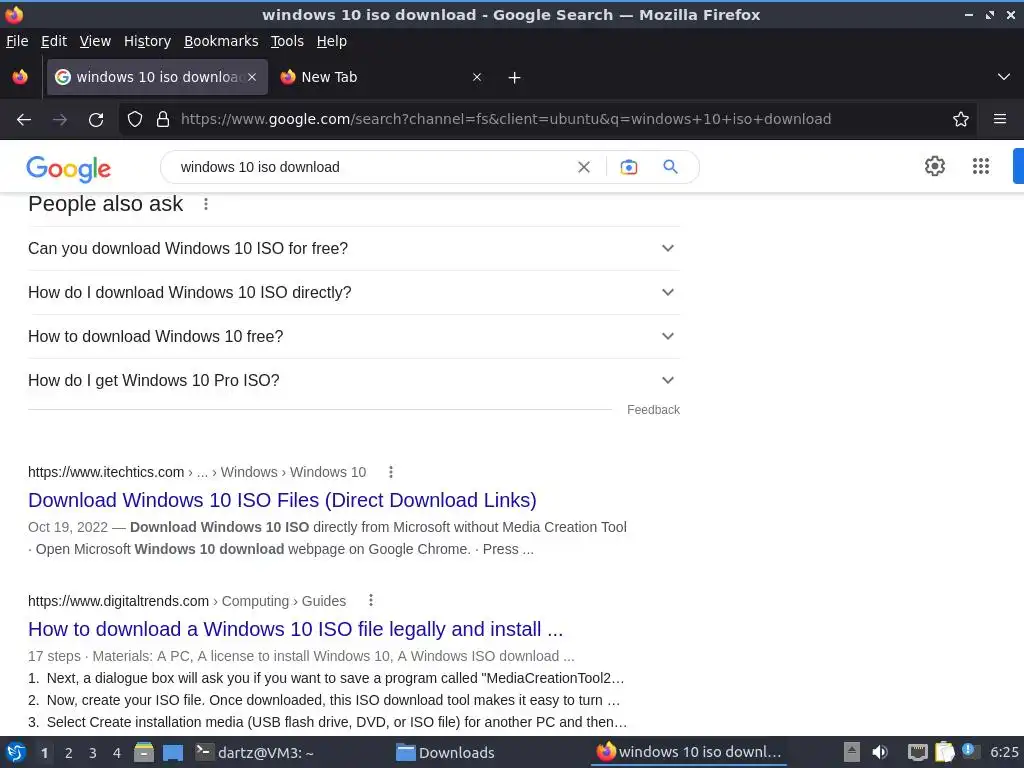Open the network tray icon

tap(918, 752)
